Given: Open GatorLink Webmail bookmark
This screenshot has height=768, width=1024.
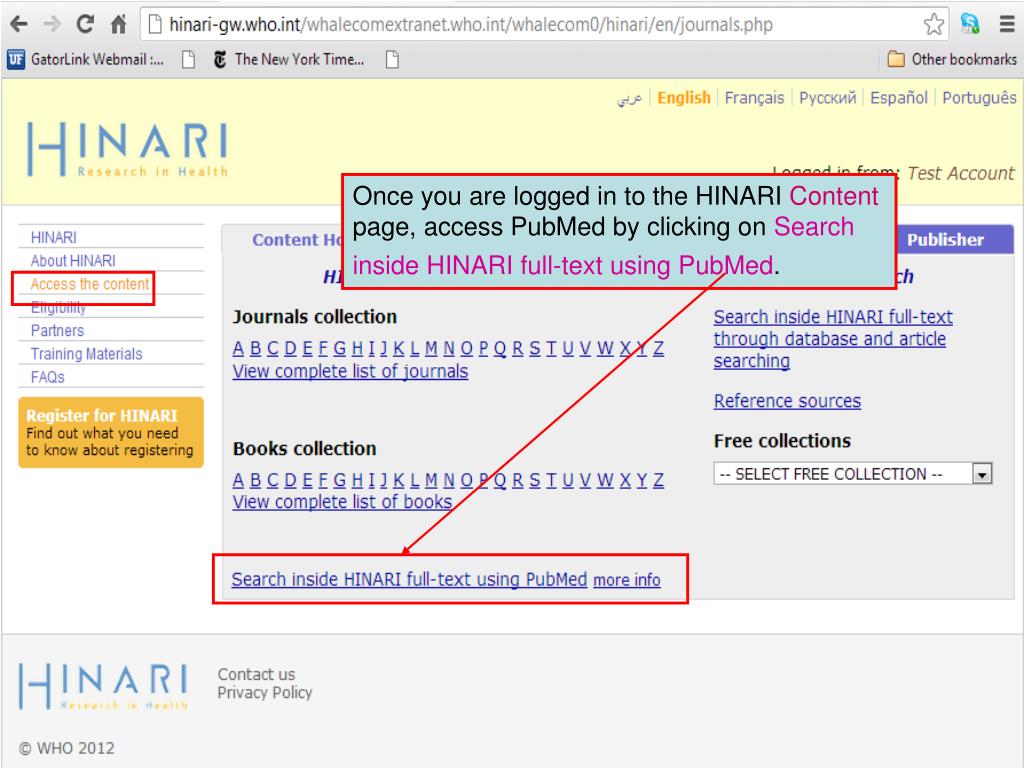Looking at the screenshot, I should point(86,59).
